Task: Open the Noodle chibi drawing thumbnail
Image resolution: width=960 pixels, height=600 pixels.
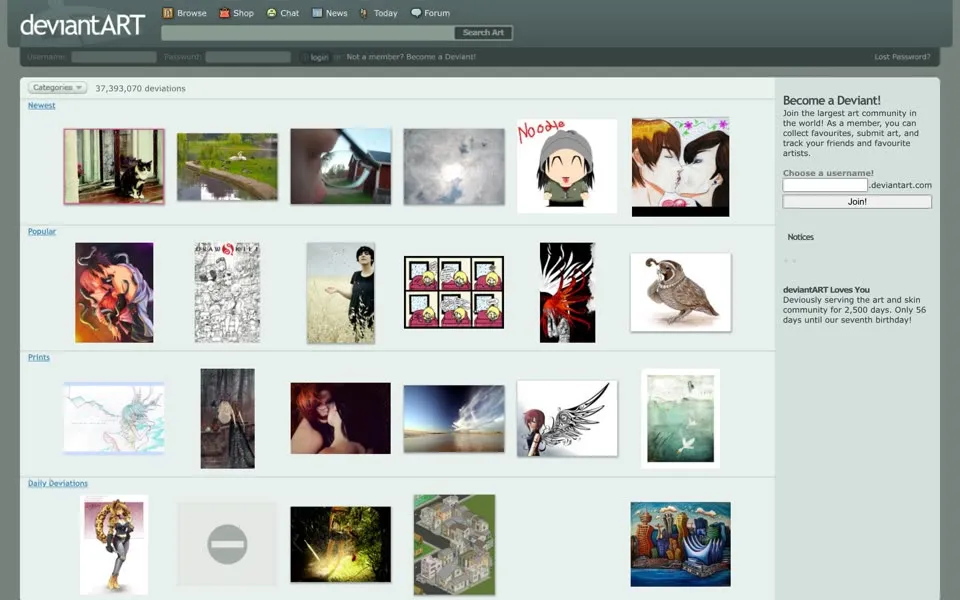Action: pyautogui.click(x=567, y=167)
